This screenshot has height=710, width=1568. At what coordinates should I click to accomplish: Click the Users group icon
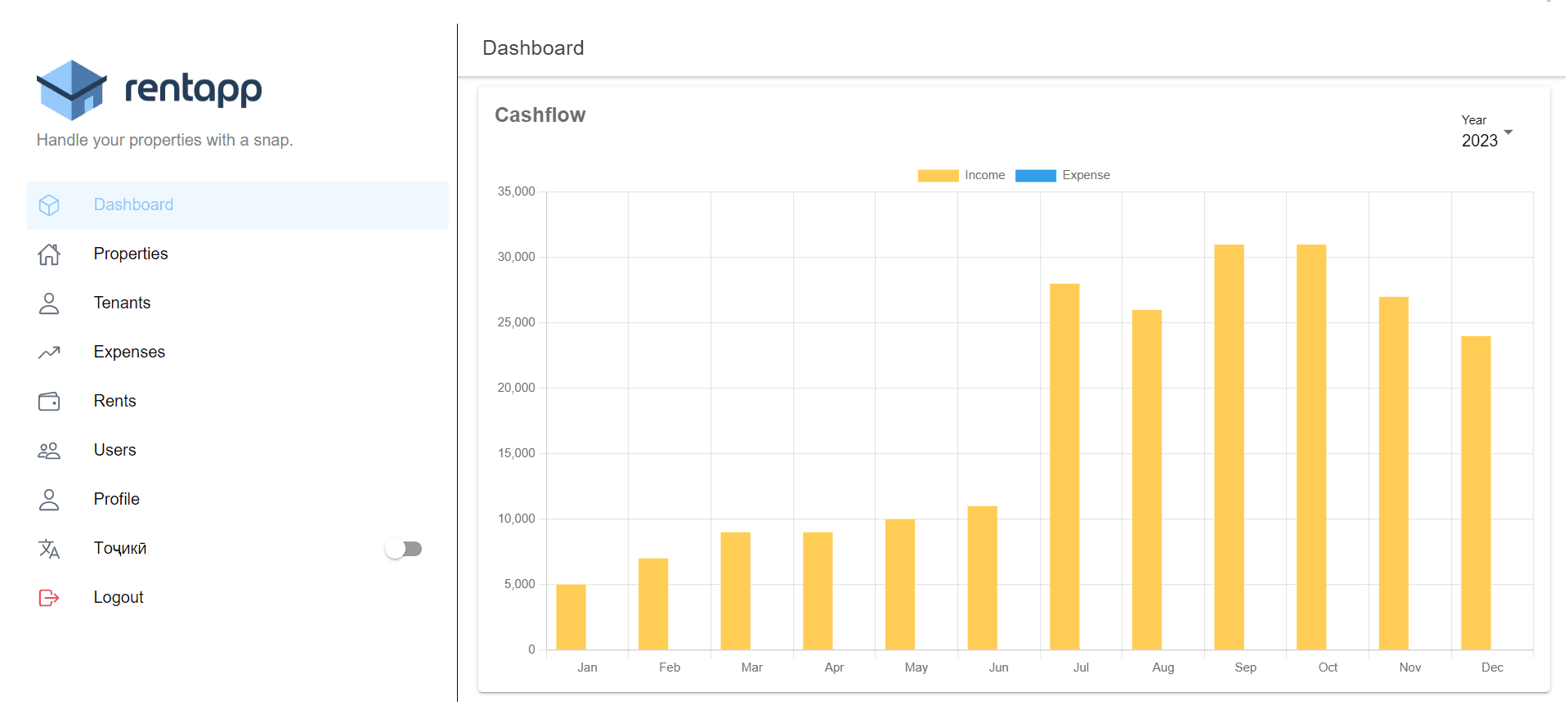coord(49,451)
